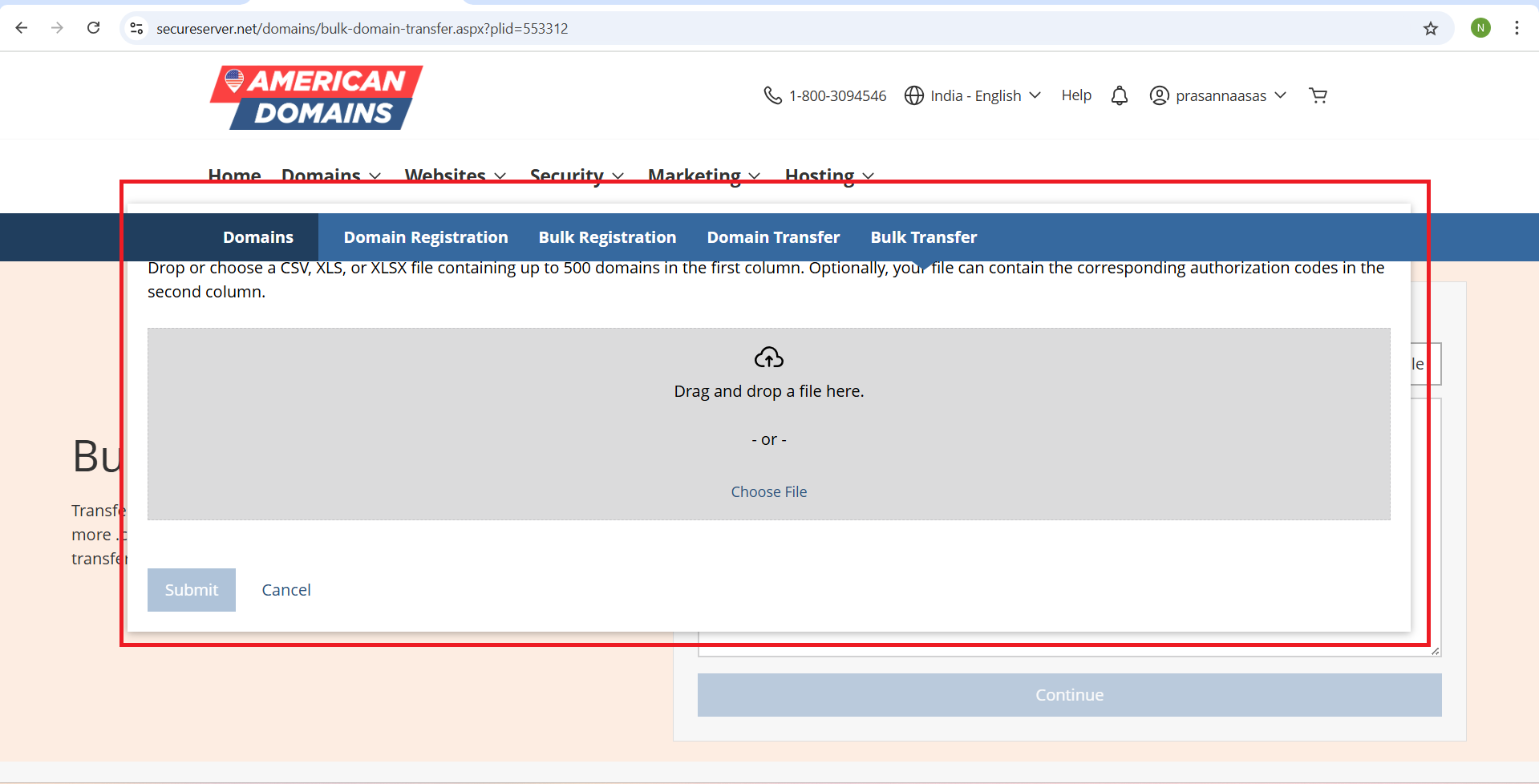The height and width of the screenshot is (784, 1539).
Task: Expand the India - English language dropdown
Action: coord(973,95)
